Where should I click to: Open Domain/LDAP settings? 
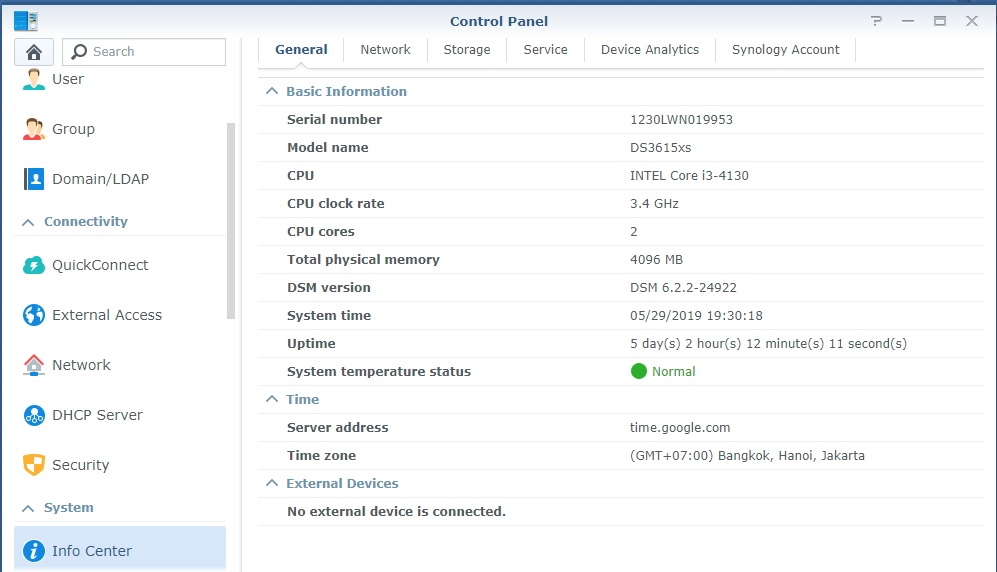coord(86,179)
